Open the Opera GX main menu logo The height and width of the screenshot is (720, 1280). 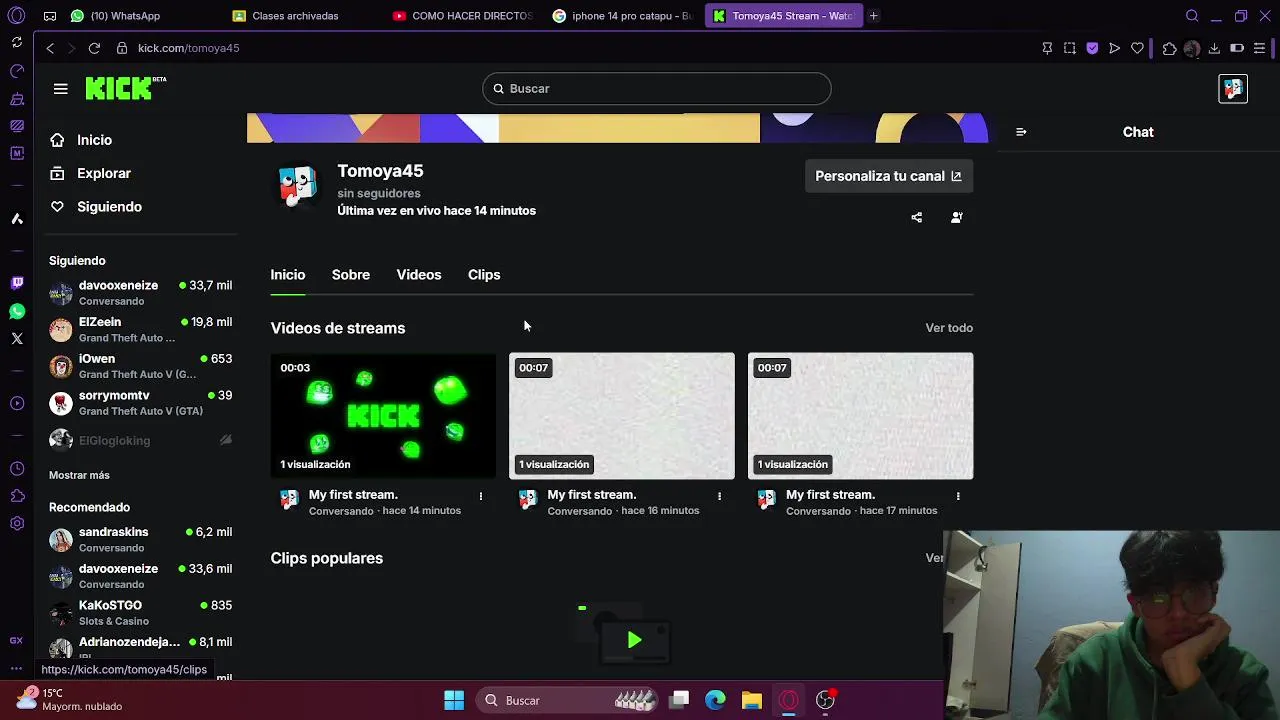tap(16, 16)
